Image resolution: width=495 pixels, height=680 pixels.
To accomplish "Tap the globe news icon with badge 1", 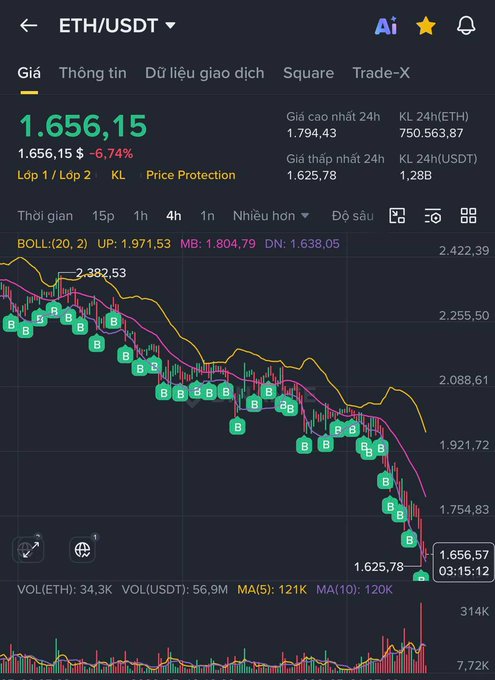I will pos(82,549).
